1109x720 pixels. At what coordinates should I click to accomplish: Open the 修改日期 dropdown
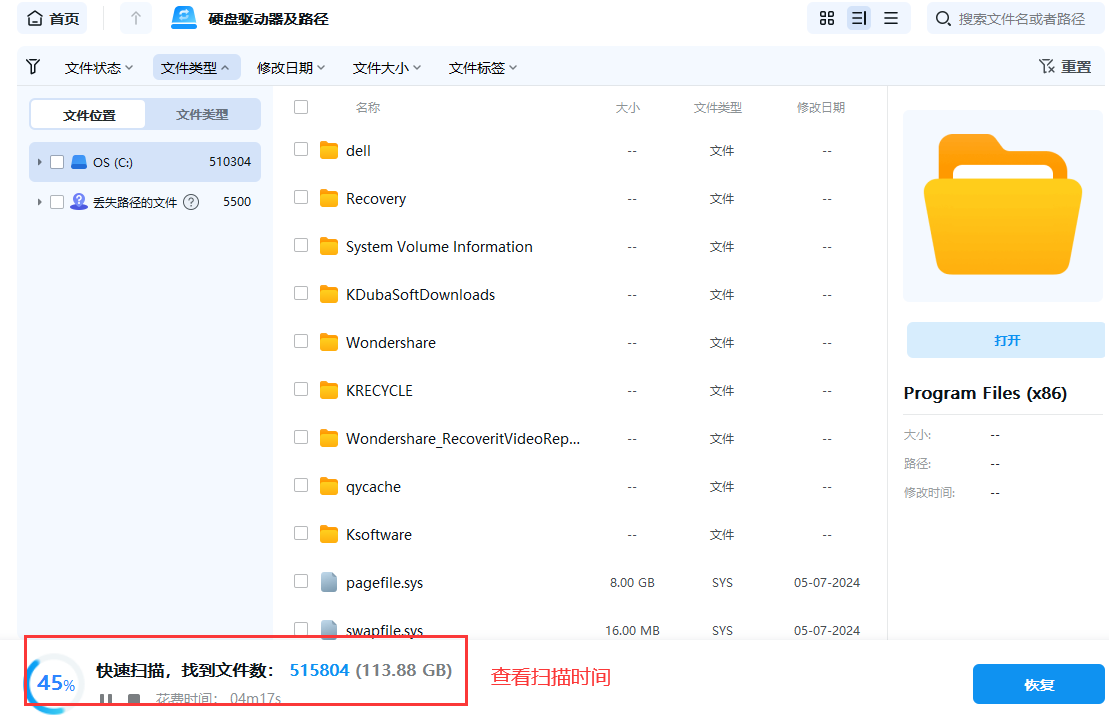point(288,67)
